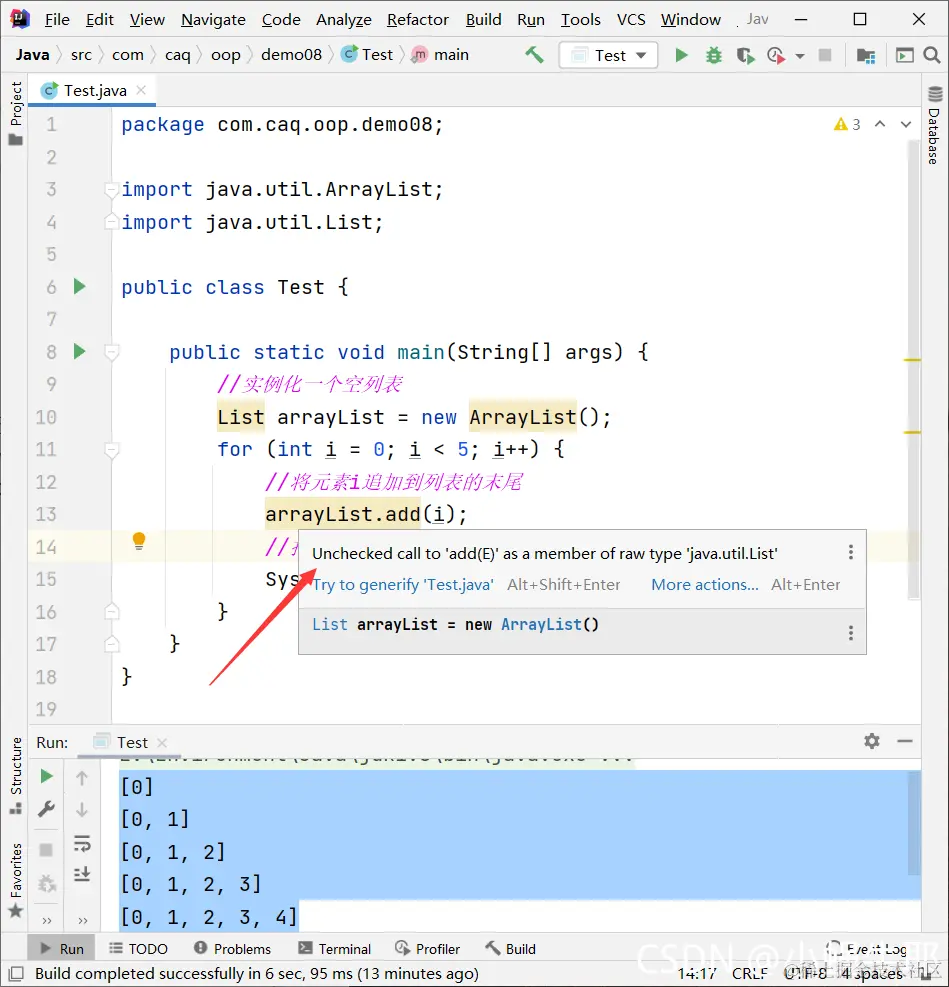Viewport: 949px width, 987px height.
Task: Close the Test tab in Run panel
Action: (162, 743)
